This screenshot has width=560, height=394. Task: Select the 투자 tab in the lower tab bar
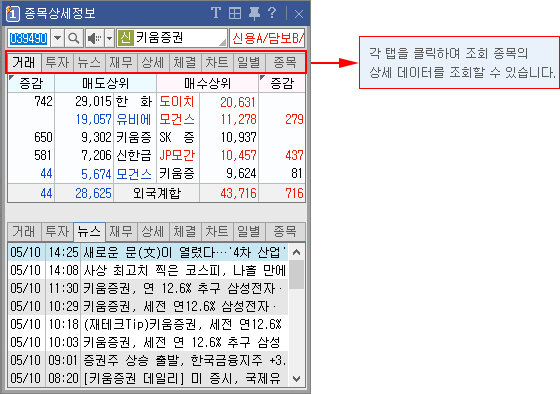click(58, 231)
